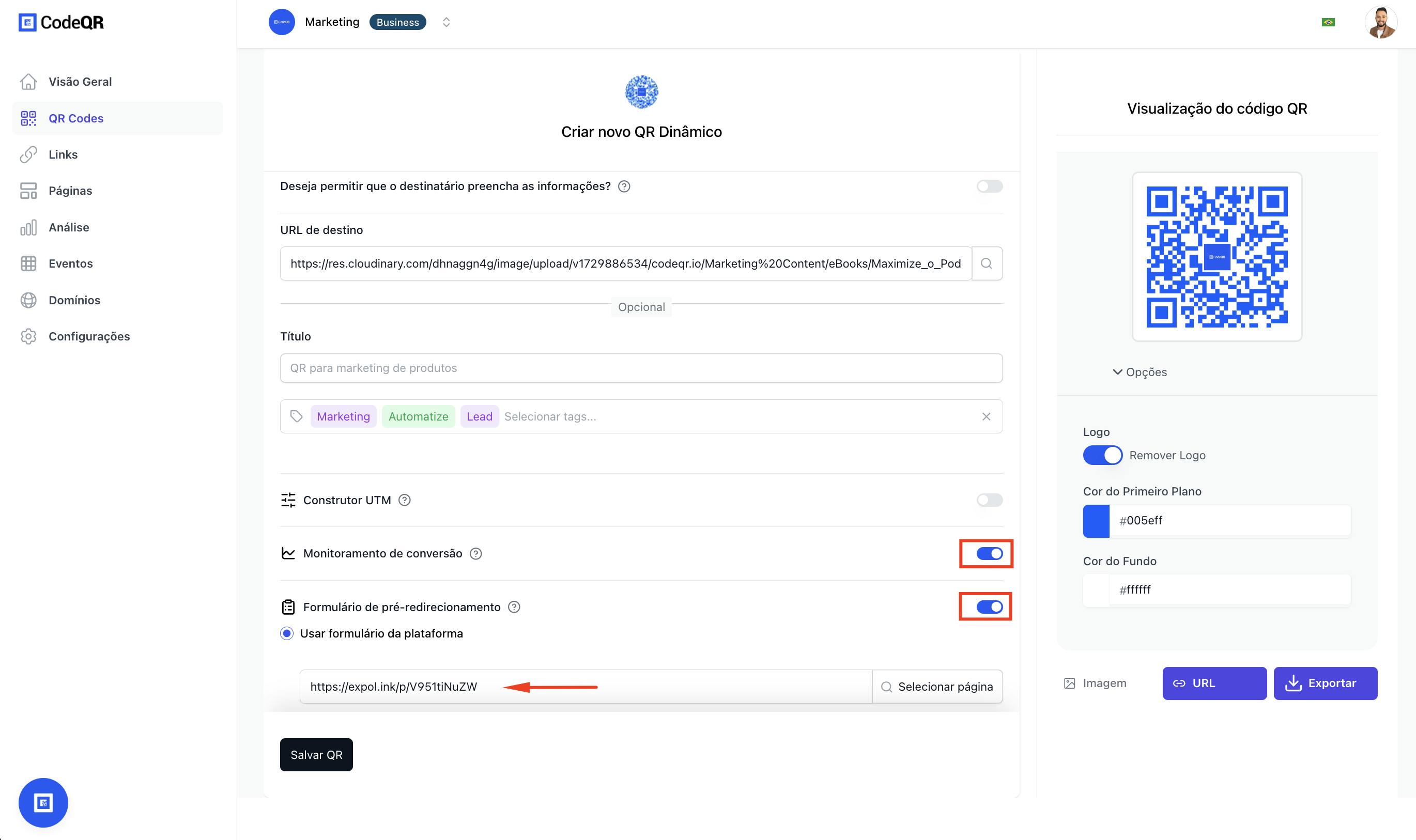
Task: Click the expol.ink form URL field
Action: [586, 687]
